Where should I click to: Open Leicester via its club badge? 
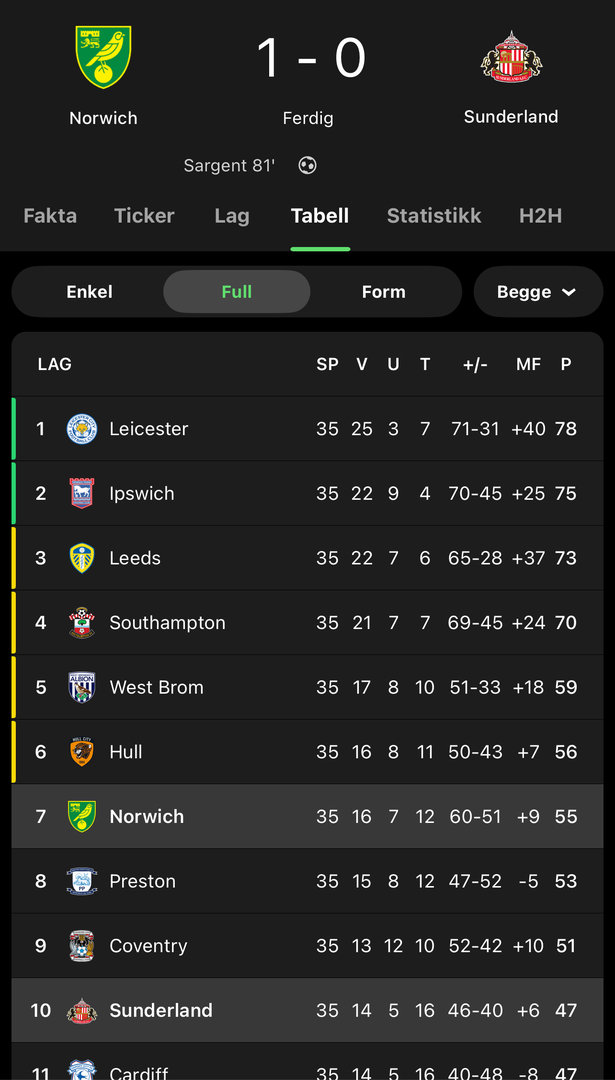[82, 429]
